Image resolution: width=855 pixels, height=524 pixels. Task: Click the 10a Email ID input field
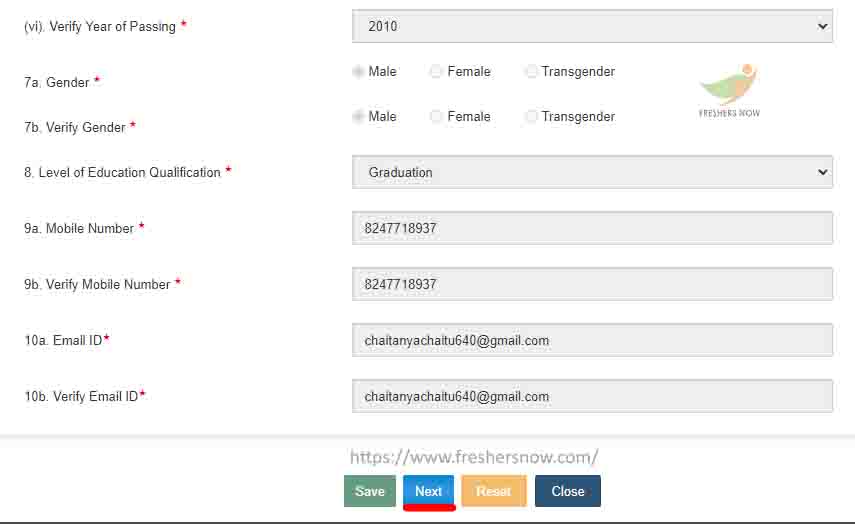(x=592, y=340)
